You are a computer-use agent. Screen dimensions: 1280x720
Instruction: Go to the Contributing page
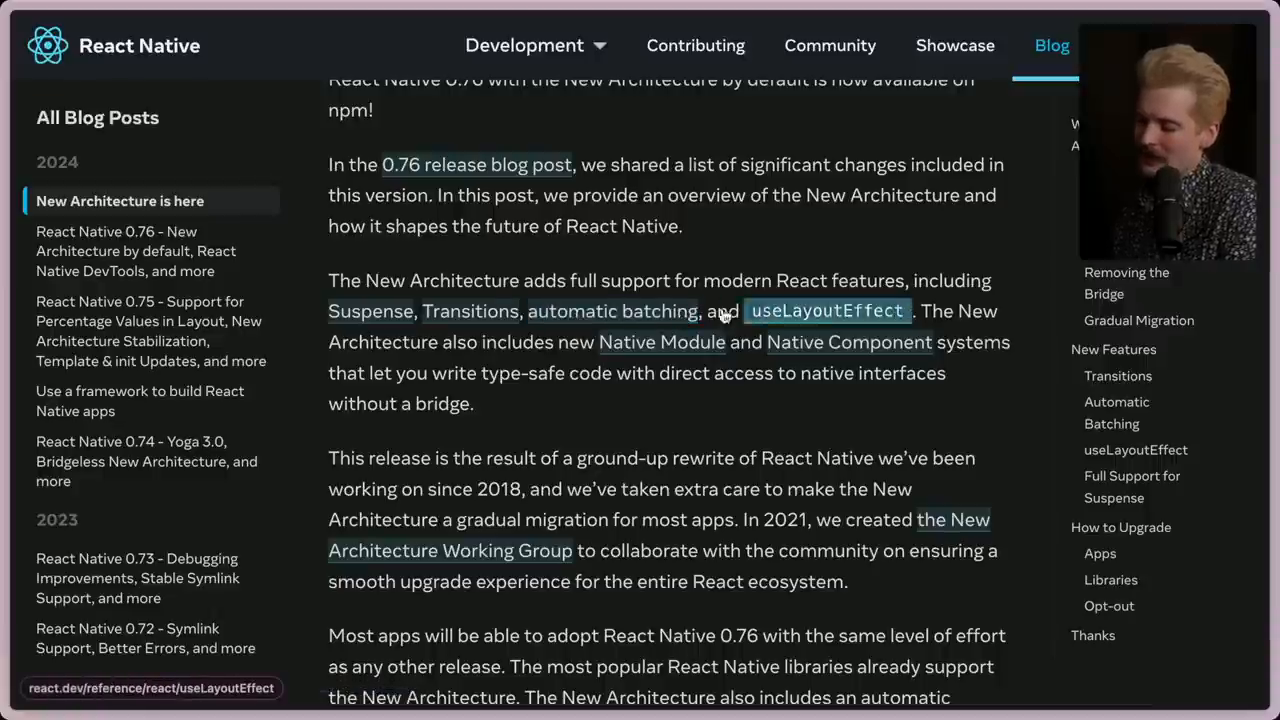696,45
